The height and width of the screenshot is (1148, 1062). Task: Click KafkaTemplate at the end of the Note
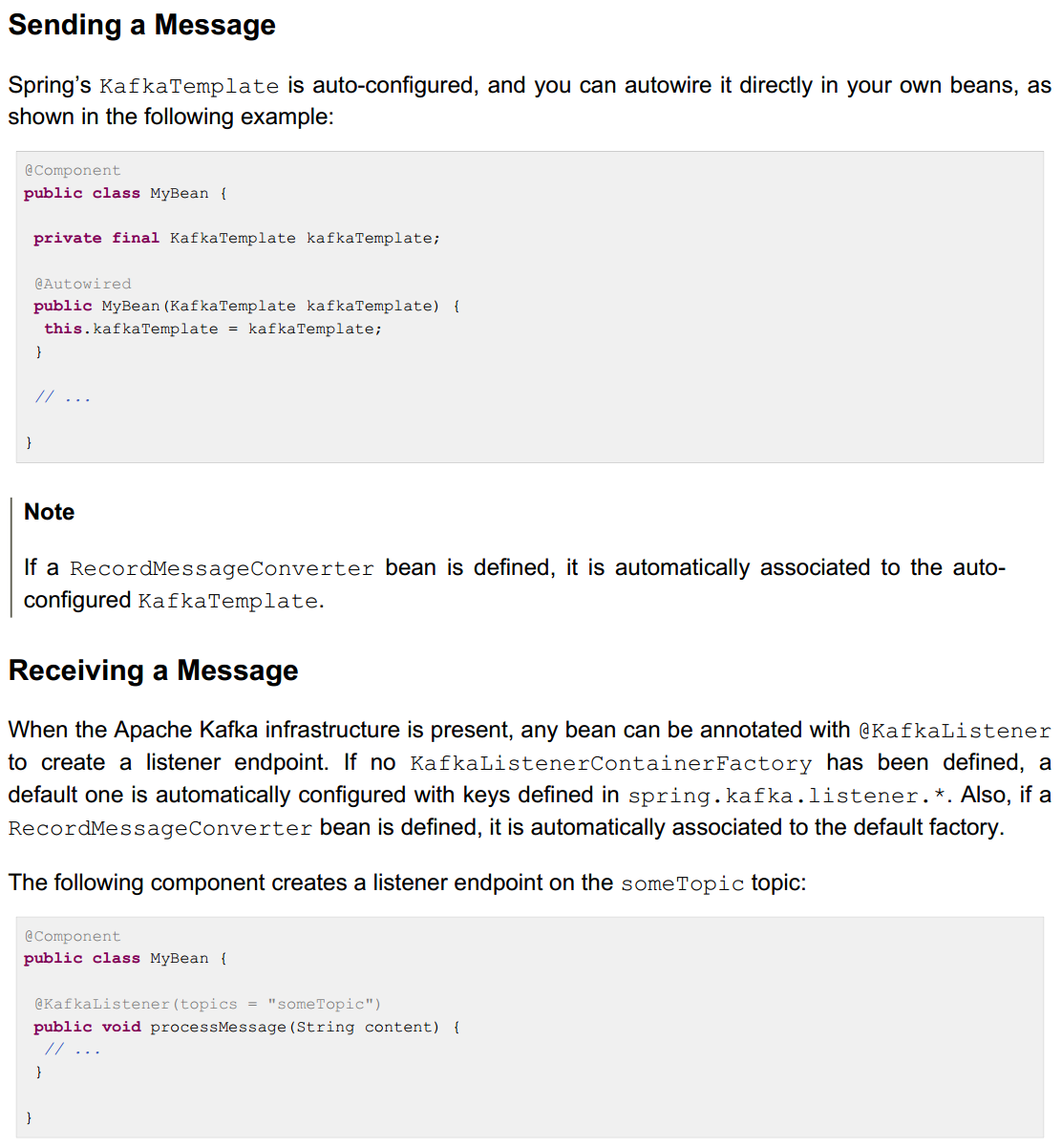228,602
